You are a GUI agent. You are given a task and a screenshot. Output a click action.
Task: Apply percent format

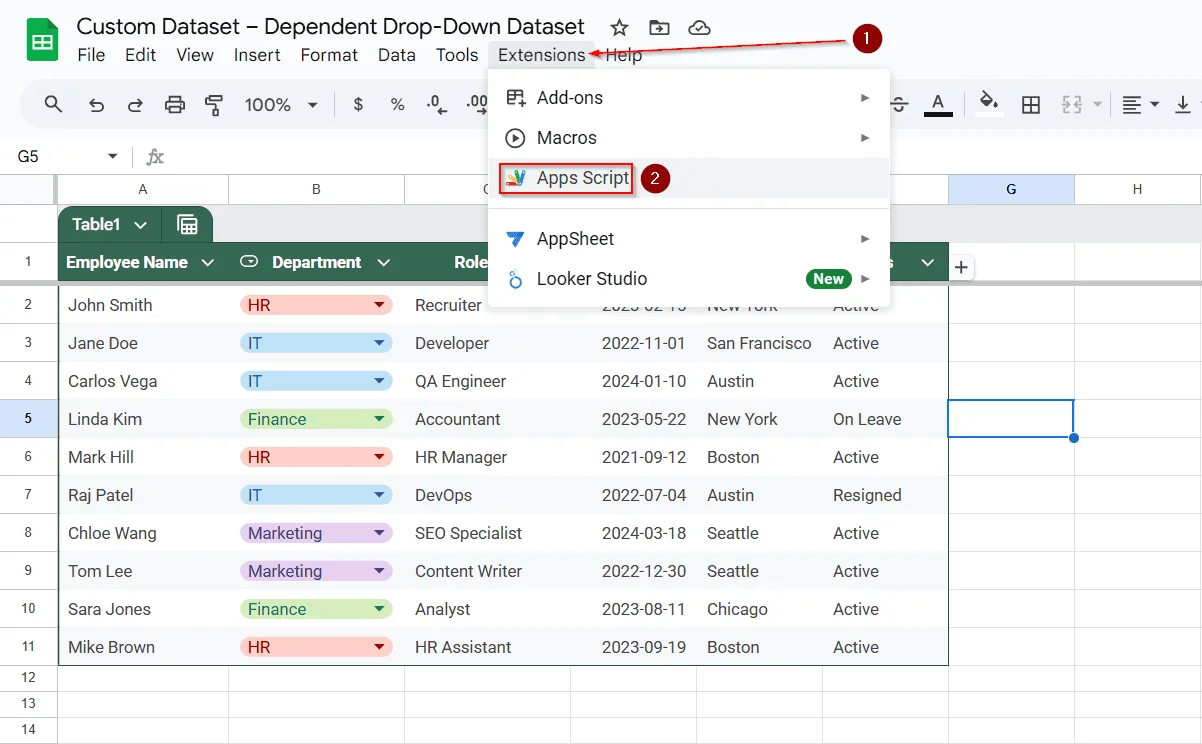[397, 104]
